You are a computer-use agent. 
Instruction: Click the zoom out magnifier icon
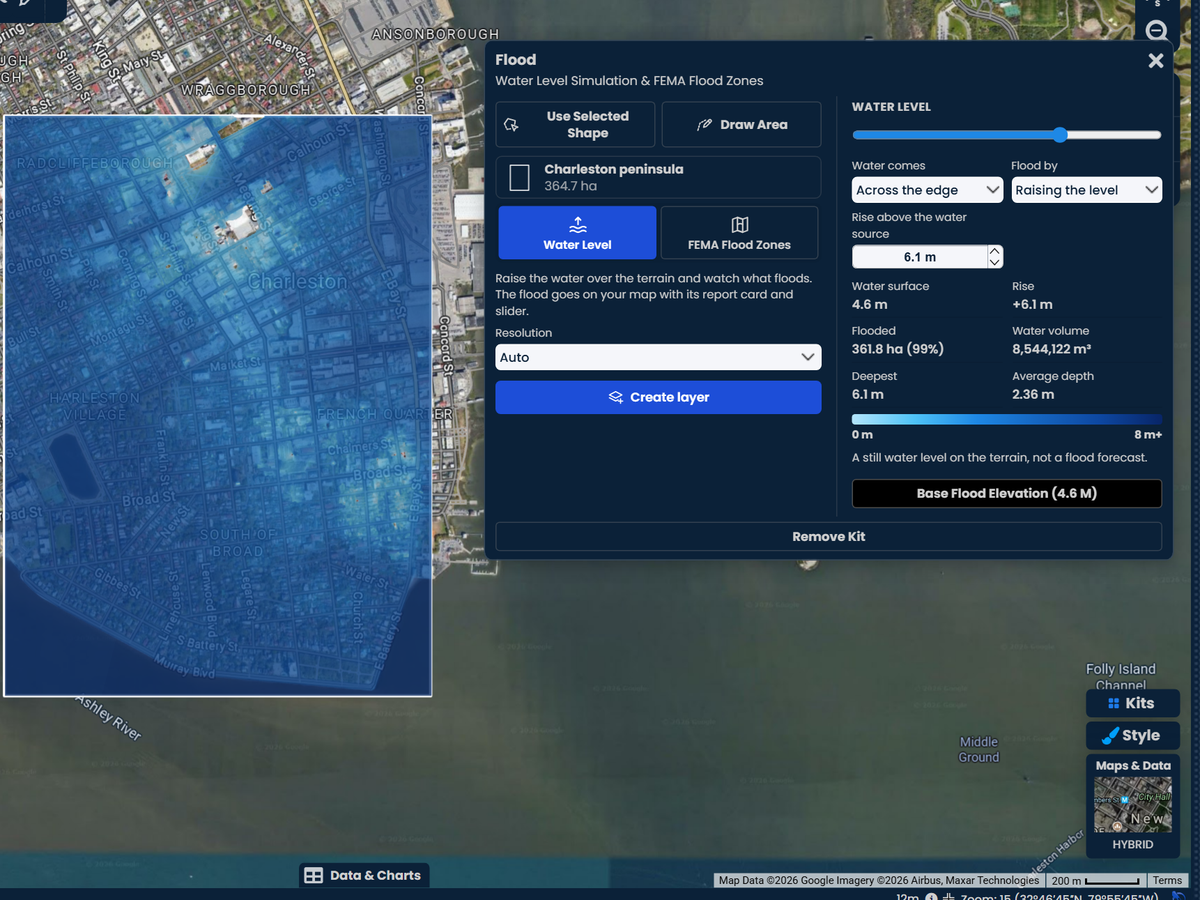1157,31
